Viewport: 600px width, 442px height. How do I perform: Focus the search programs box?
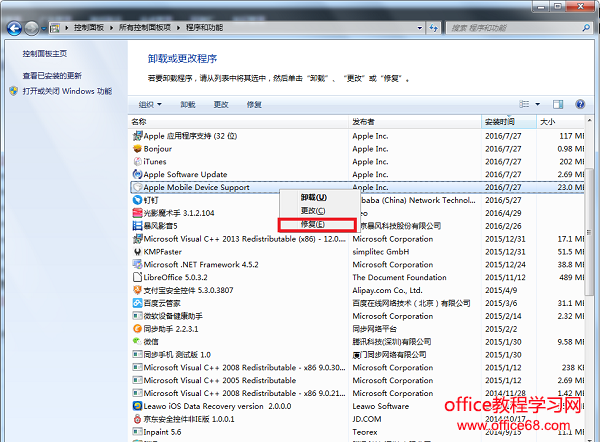[513, 28]
